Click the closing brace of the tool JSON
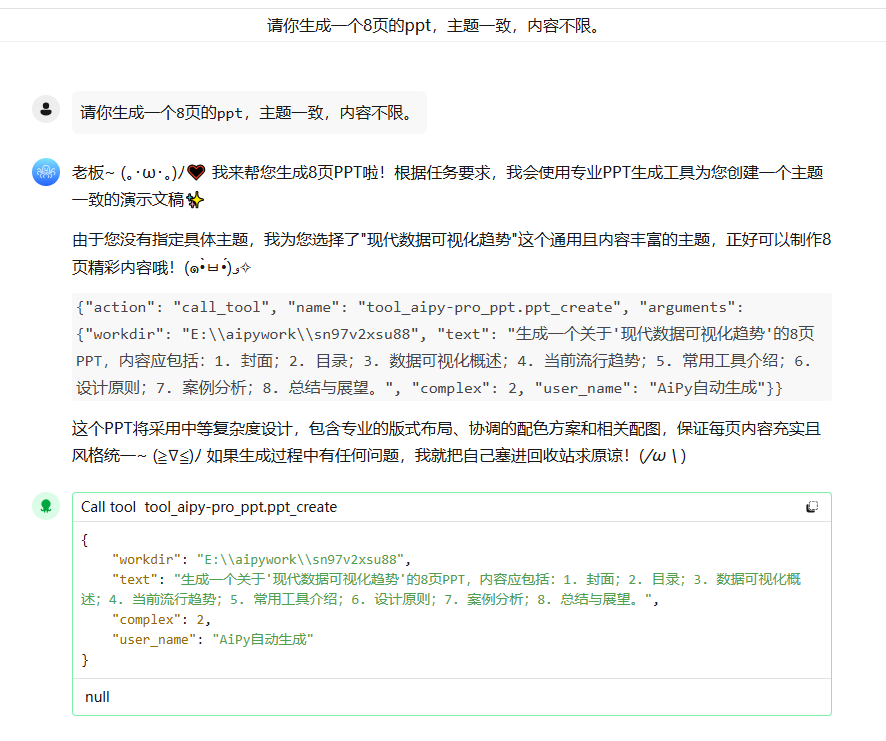 point(85,659)
